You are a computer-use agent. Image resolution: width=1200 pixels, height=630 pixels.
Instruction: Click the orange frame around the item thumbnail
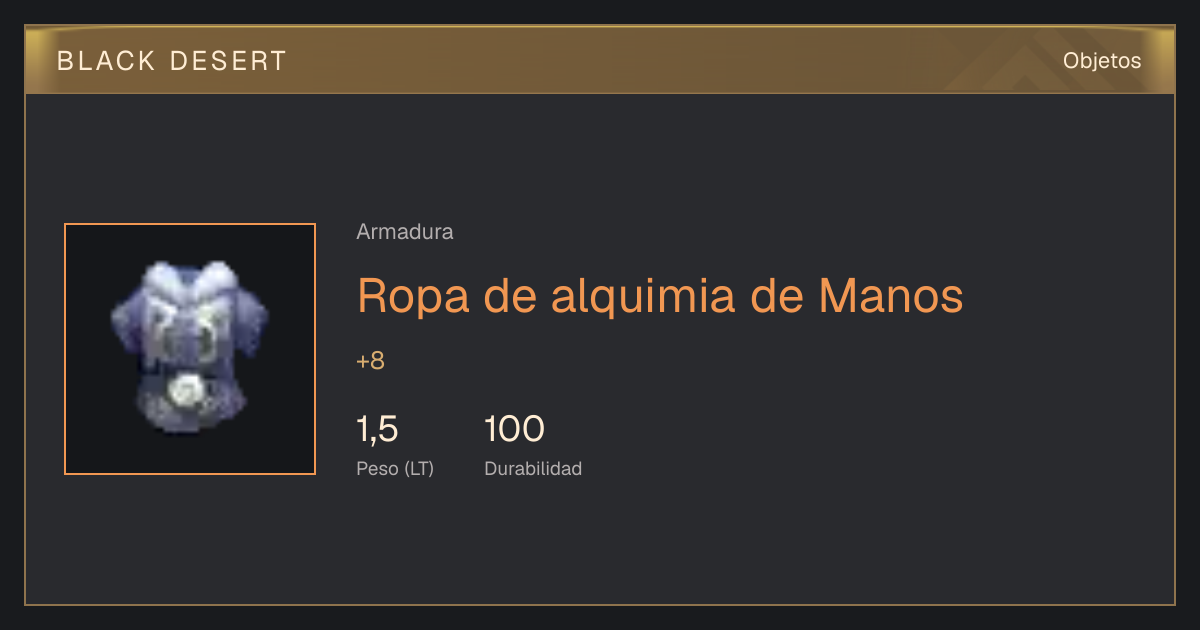[x=190, y=349]
